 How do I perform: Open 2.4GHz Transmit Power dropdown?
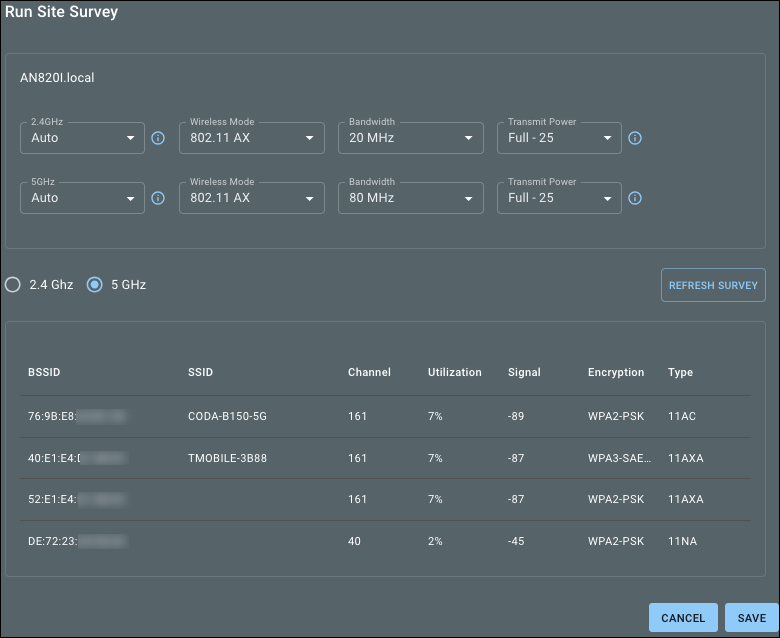(x=559, y=138)
